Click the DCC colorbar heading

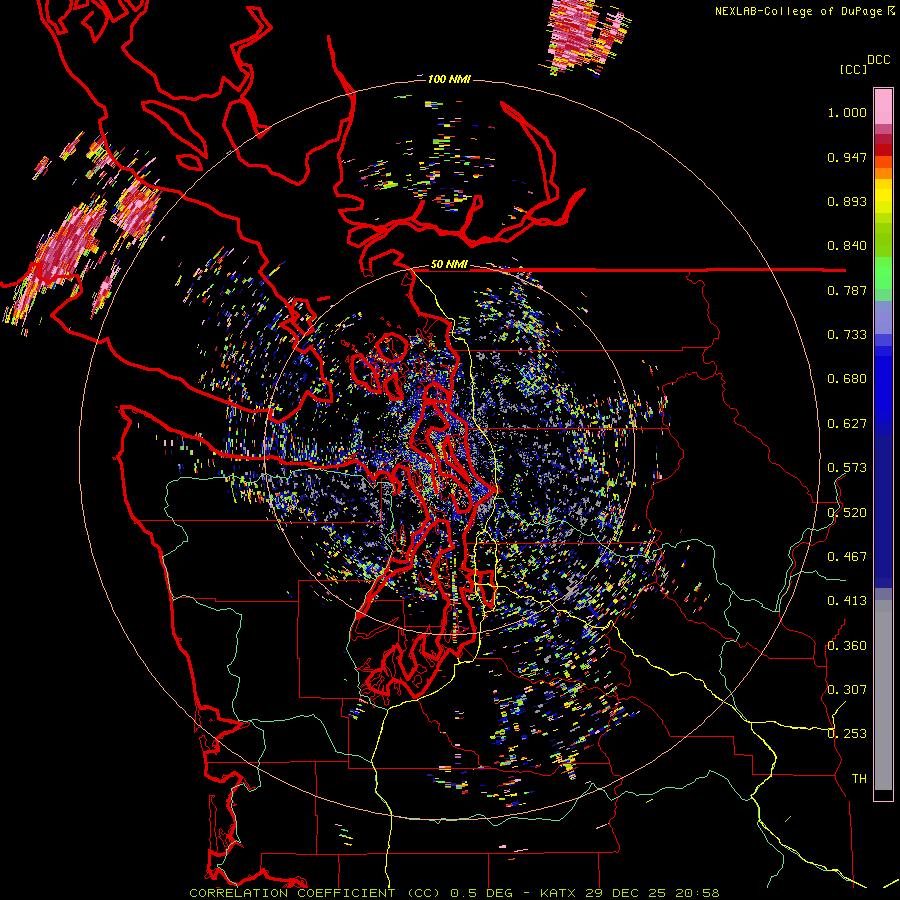click(x=878, y=60)
